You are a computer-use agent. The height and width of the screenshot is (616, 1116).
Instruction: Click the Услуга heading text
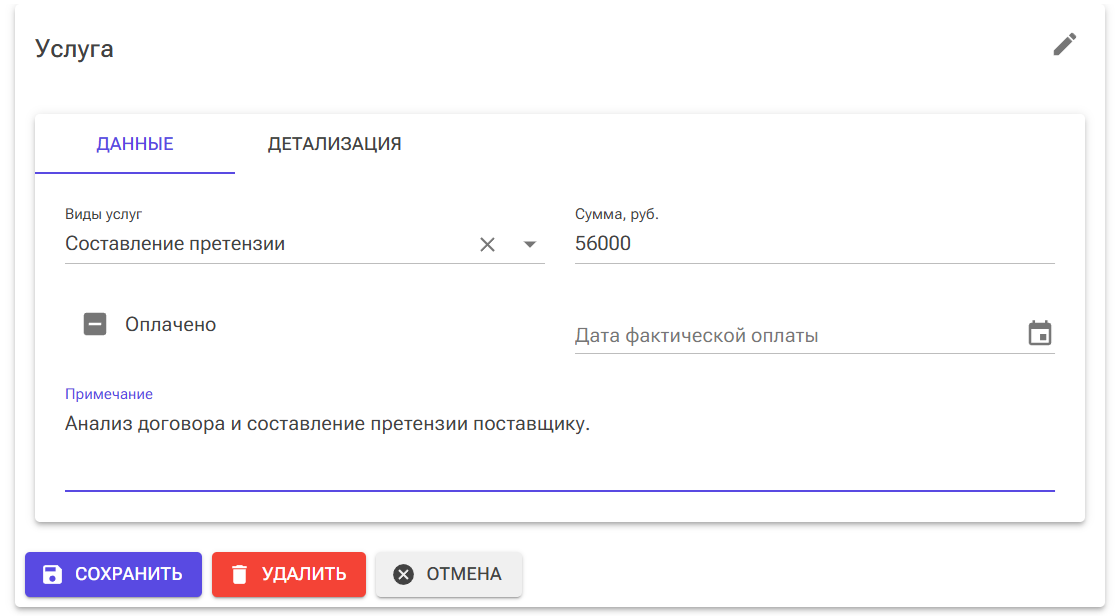[74, 49]
